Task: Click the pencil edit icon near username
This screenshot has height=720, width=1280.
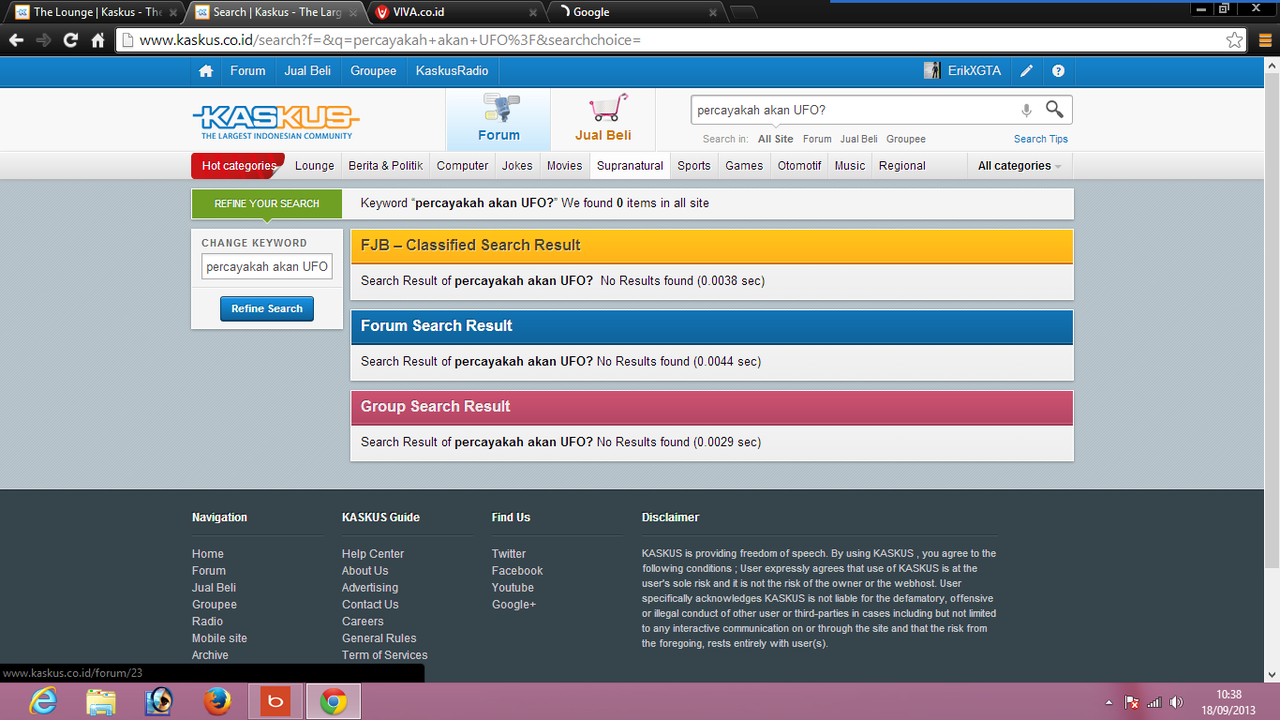Action: [x=1026, y=71]
